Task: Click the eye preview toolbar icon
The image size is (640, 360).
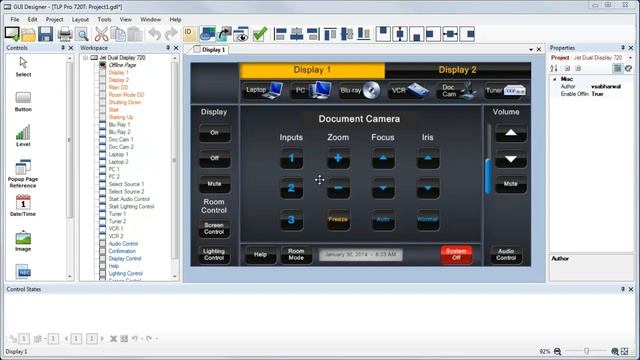Action: tap(241, 34)
